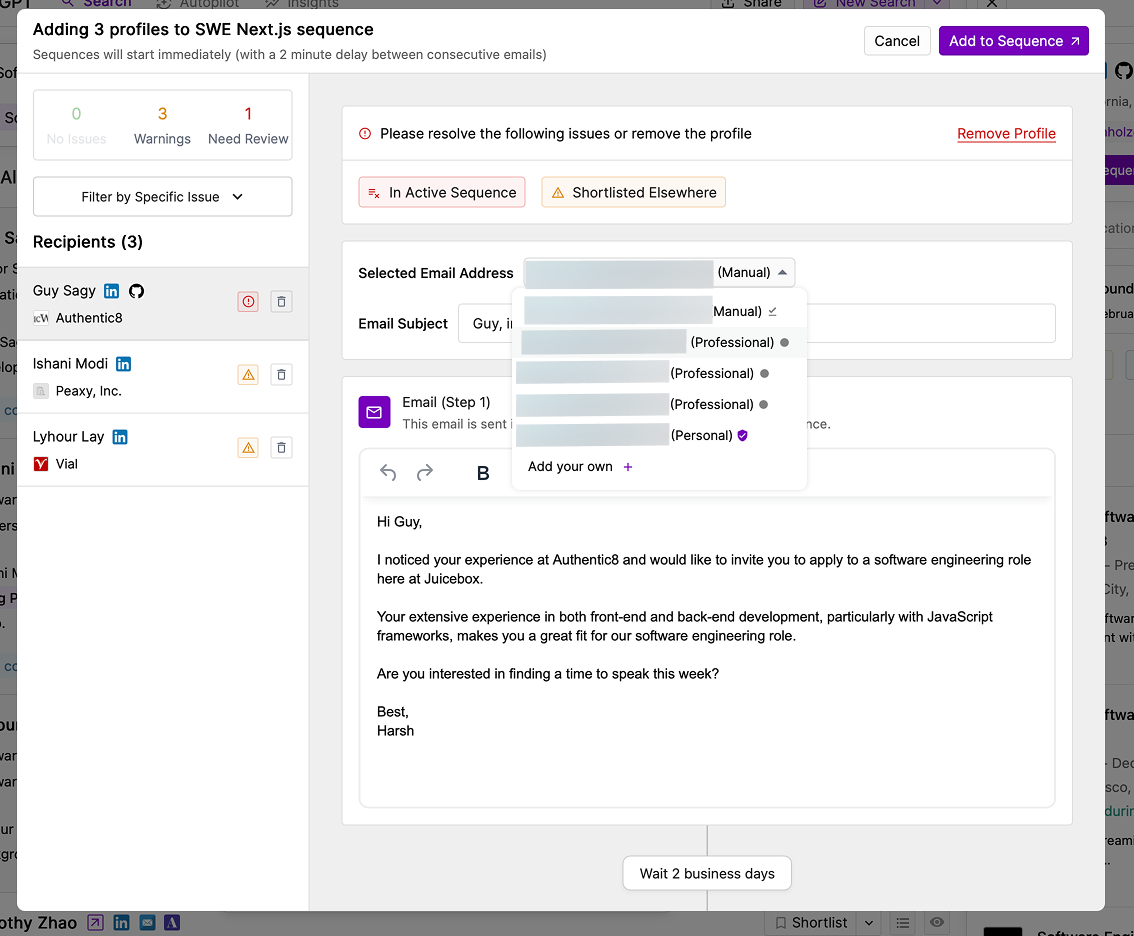Toggle bold formatting in email editor
The height and width of the screenshot is (936, 1134).
[483, 473]
